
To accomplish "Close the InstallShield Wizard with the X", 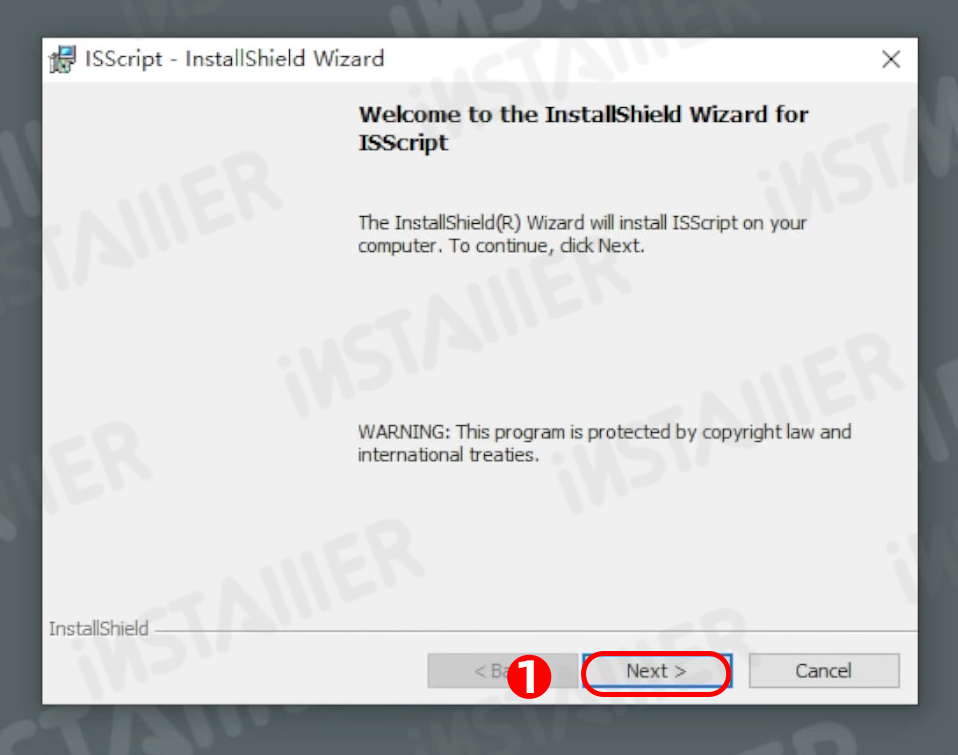I will [x=891, y=59].
